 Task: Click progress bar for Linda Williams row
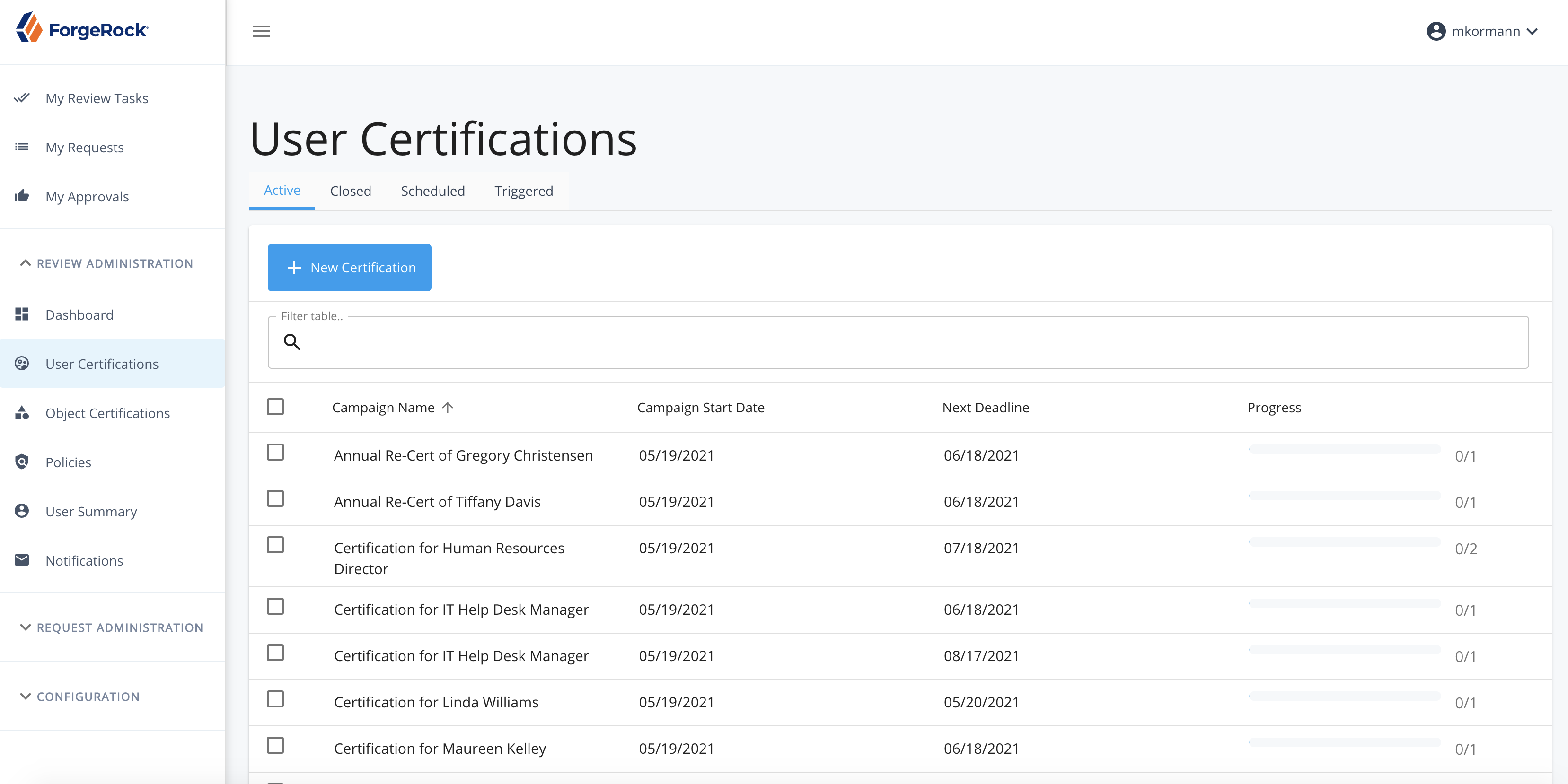pos(1344,695)
